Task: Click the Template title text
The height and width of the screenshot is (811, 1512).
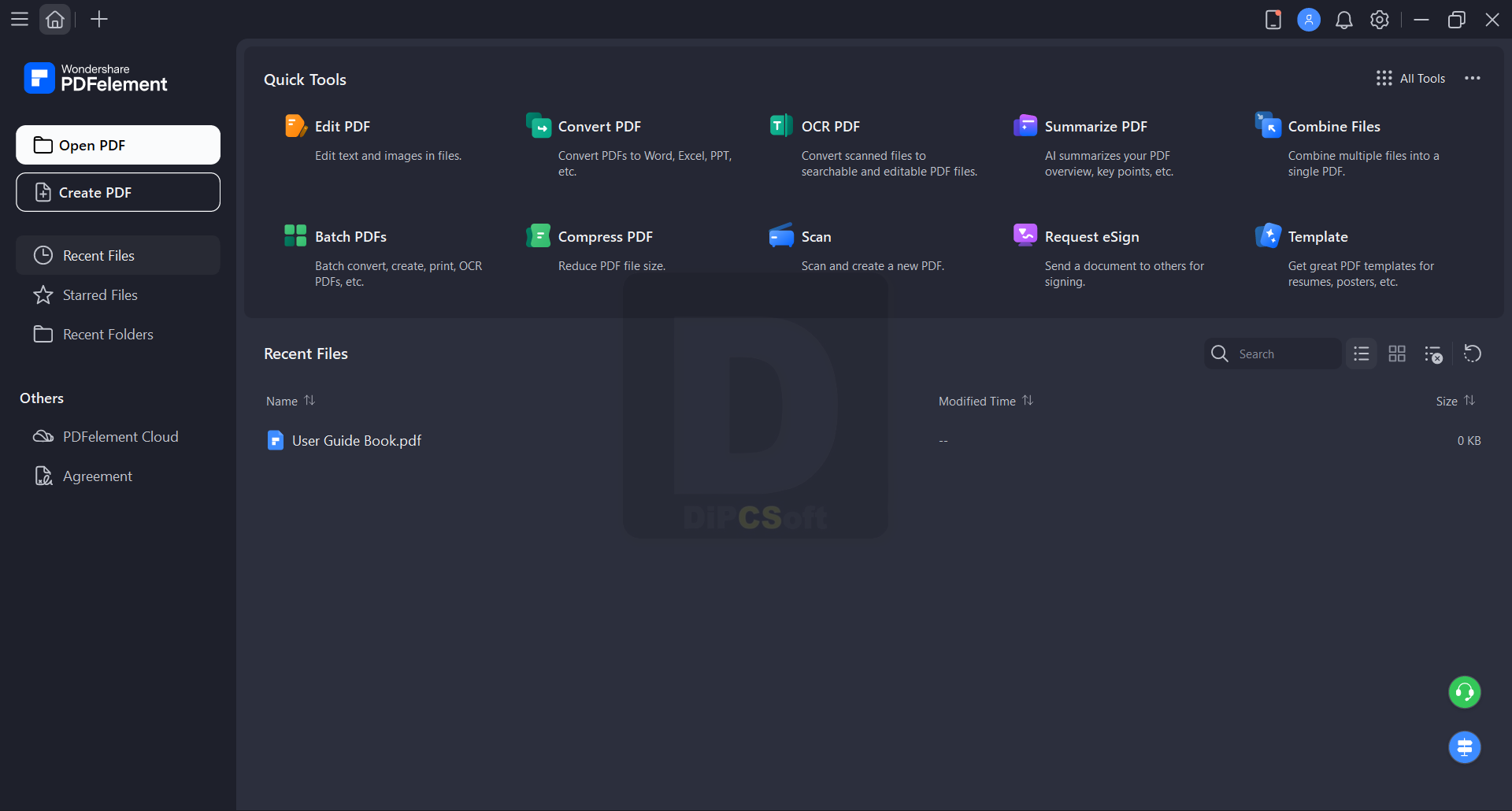Action: point(1318,236)
